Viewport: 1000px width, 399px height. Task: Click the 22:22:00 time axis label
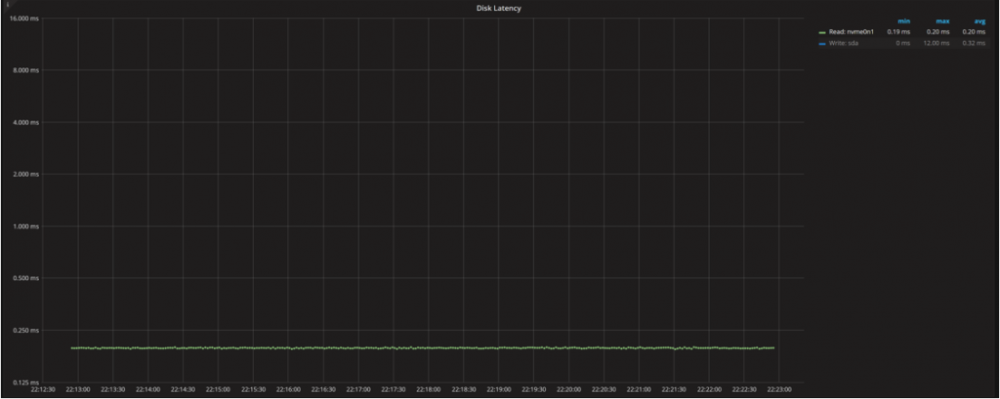709,389
